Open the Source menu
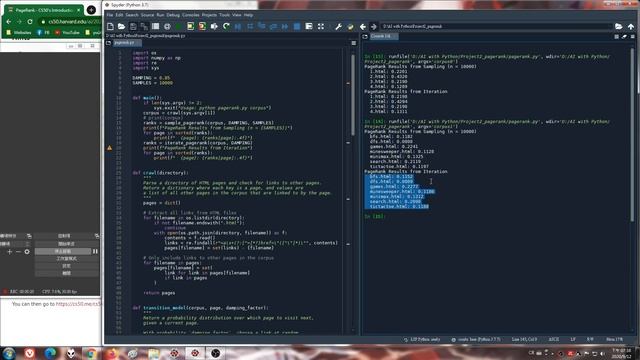The height and width of the screenshot is (360, 640). [x=147, y=15]
